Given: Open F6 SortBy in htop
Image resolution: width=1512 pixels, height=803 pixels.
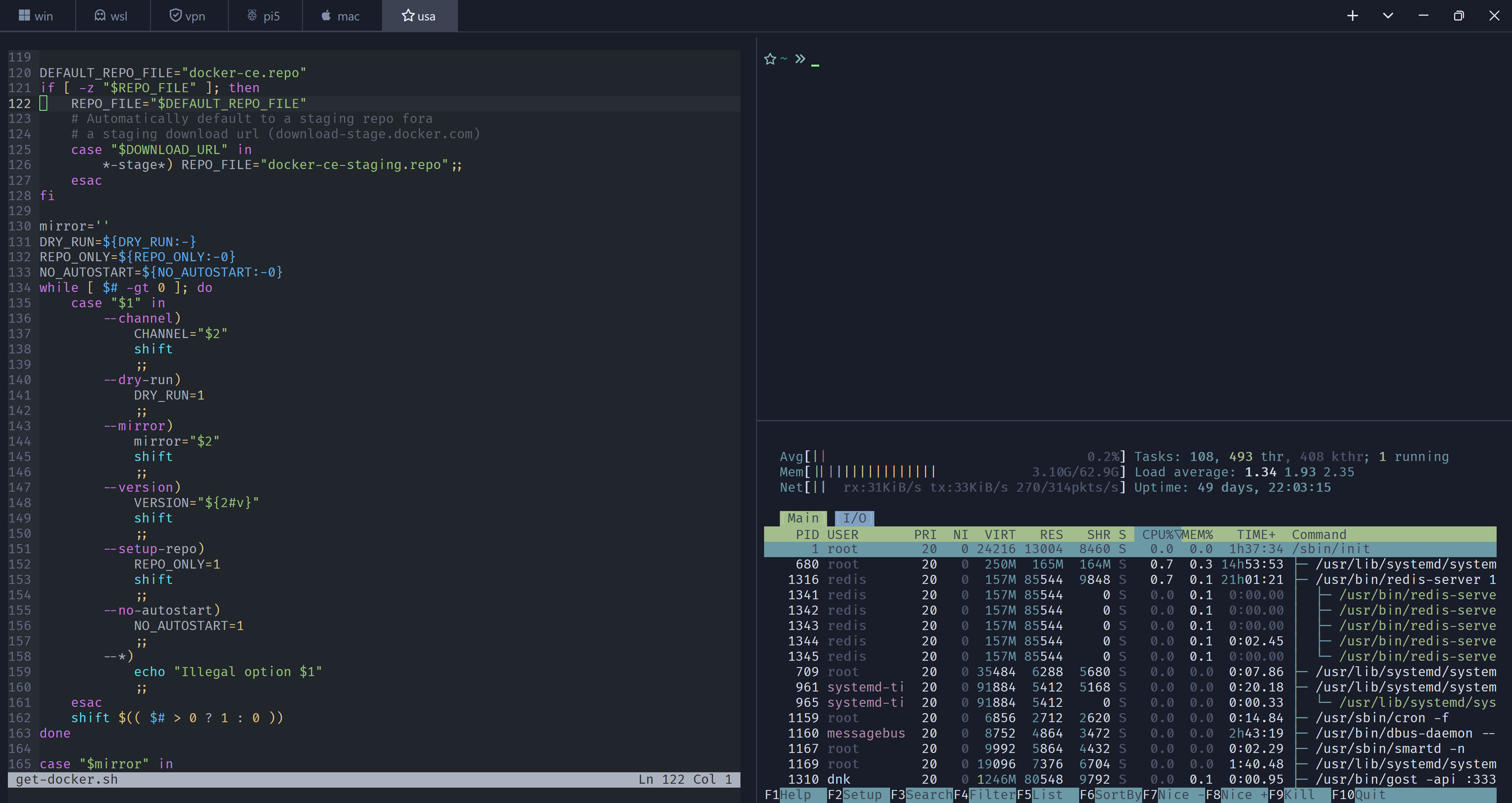Looking at the screenshot, I should [x=1111, y=795].
